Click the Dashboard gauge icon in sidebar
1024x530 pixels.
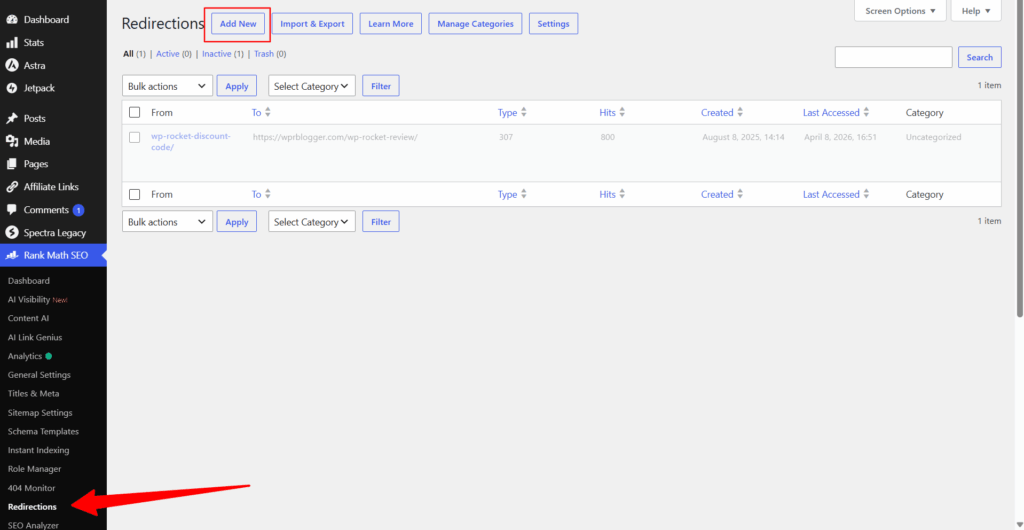pos(11,20)
